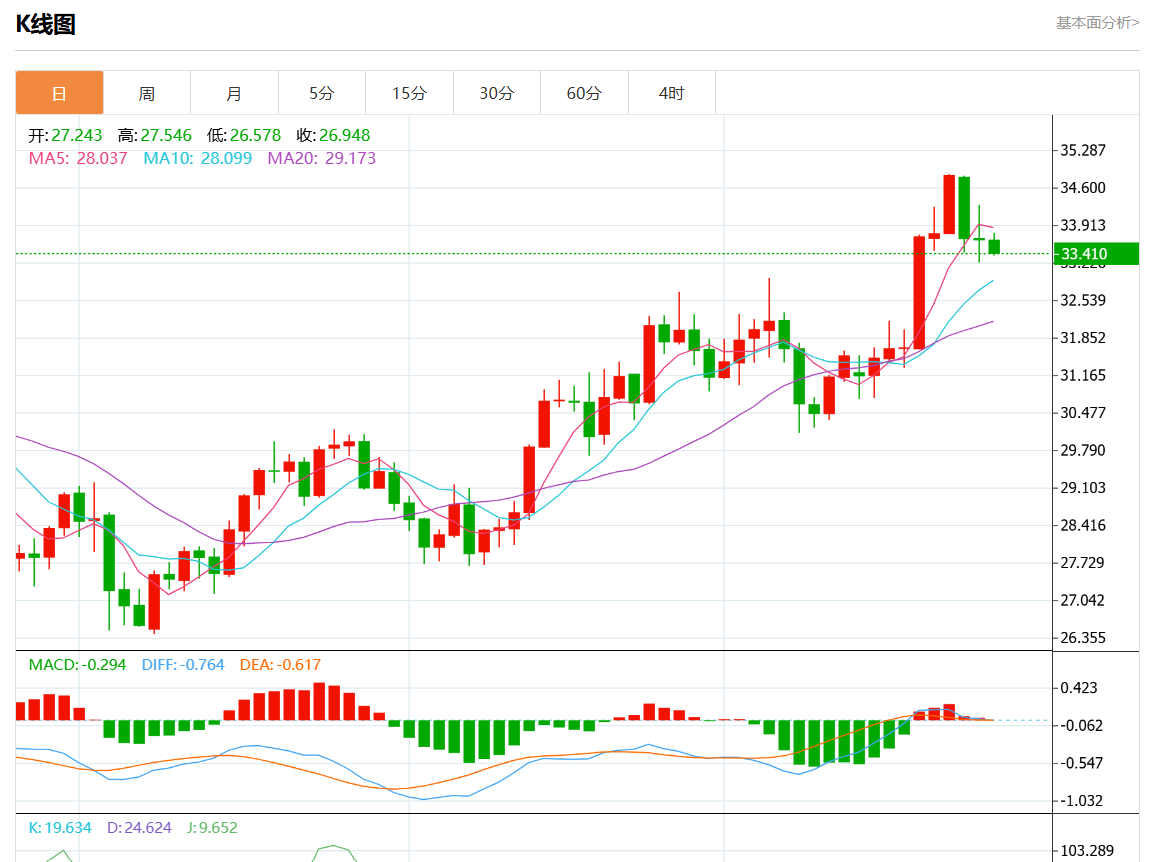Click the -0.547 MACD axis label

tap(1081, 763)
